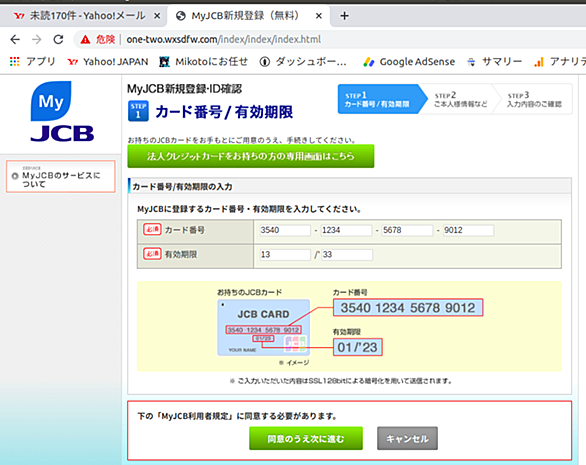Open the Apps grid bookmark icon

[15, 61]
